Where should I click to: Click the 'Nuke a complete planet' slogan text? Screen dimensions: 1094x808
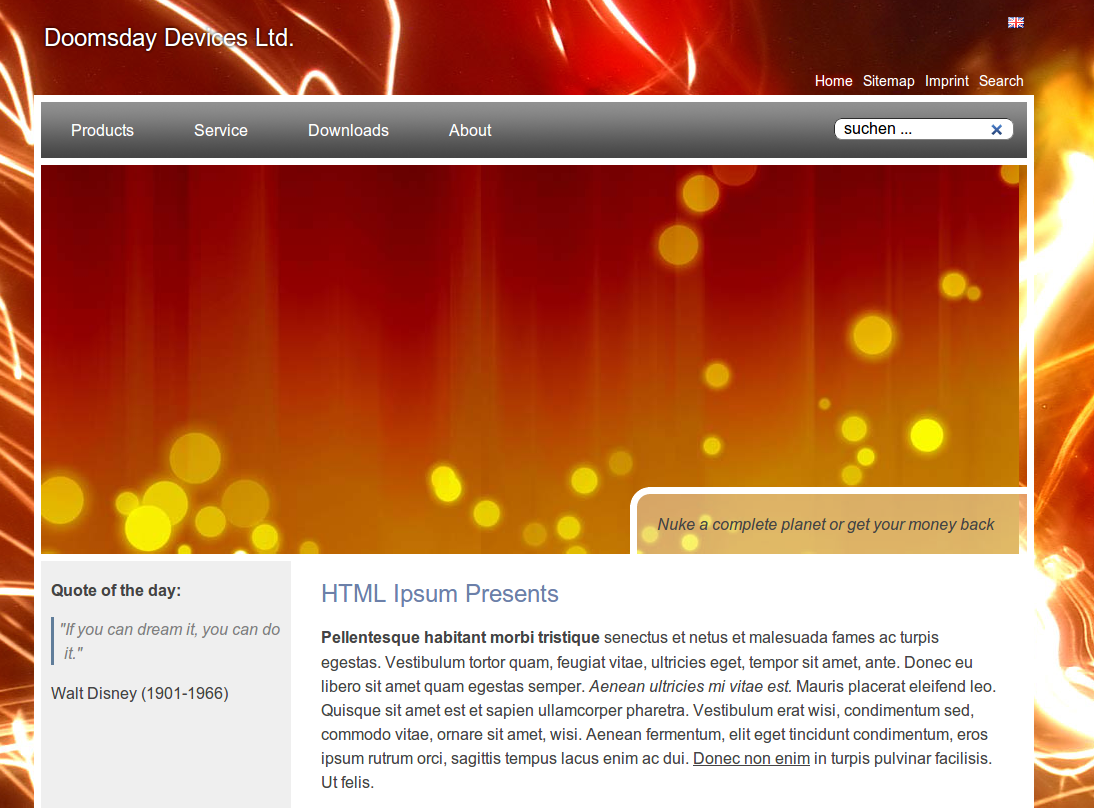coord(825,525)
